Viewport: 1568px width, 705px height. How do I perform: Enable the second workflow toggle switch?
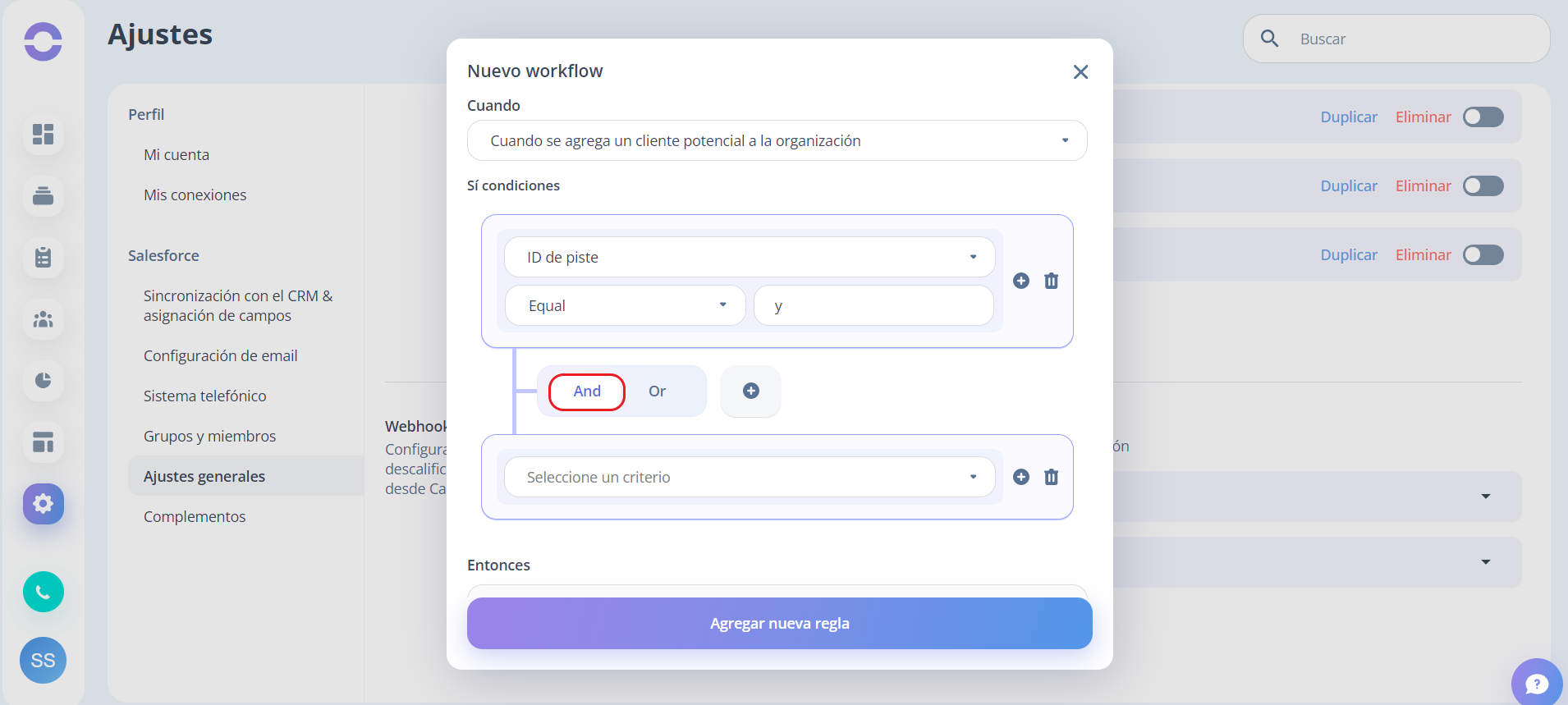pos(1483,185)
